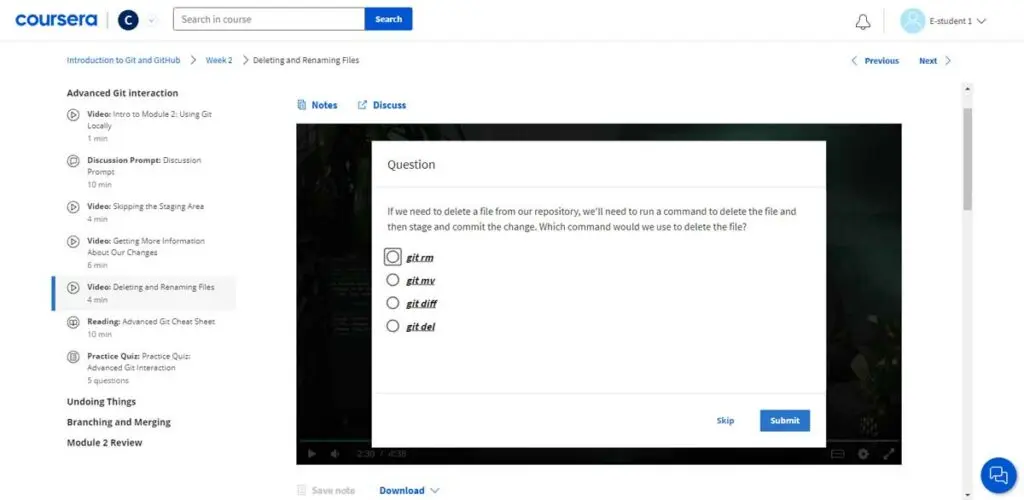
Task: Select the git mv radio option
Action: tap(392, 280)
